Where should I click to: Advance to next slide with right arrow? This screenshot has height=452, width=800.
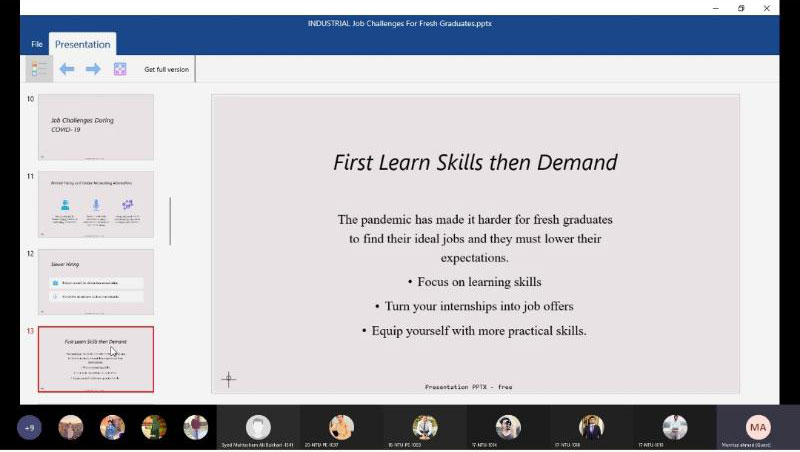tap(93, 69)
